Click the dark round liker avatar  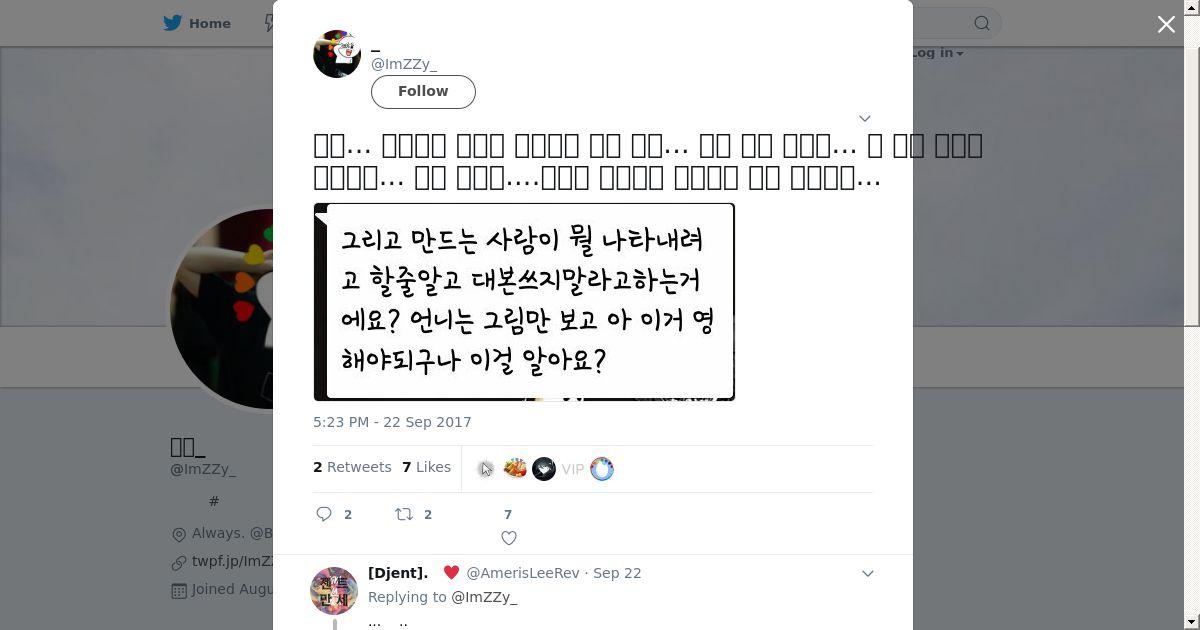coord(544,469)
